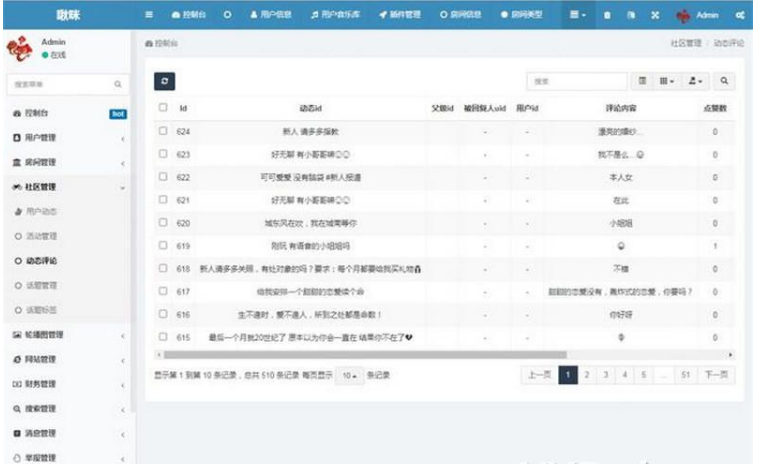Click the trash icon in top bar
The image size is (761, 464).
[x=607, y=16]
